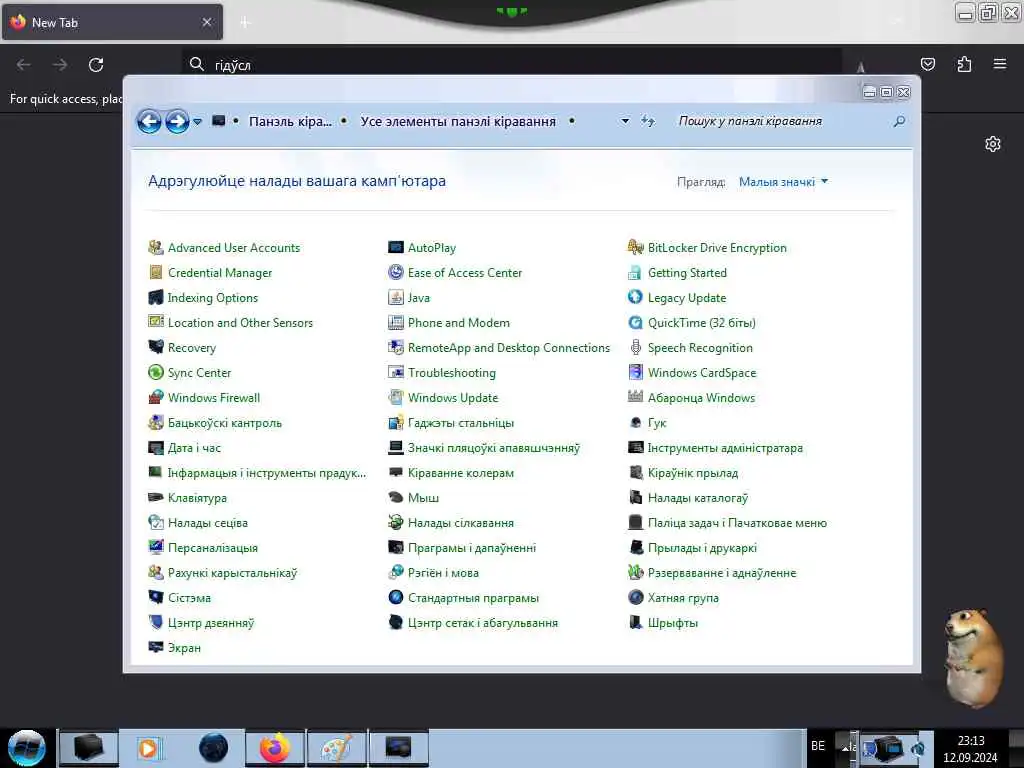Open the Шрыфты fonts icon
The height and width of the screenshot is (768, 1024).
[x=635, y=622]
